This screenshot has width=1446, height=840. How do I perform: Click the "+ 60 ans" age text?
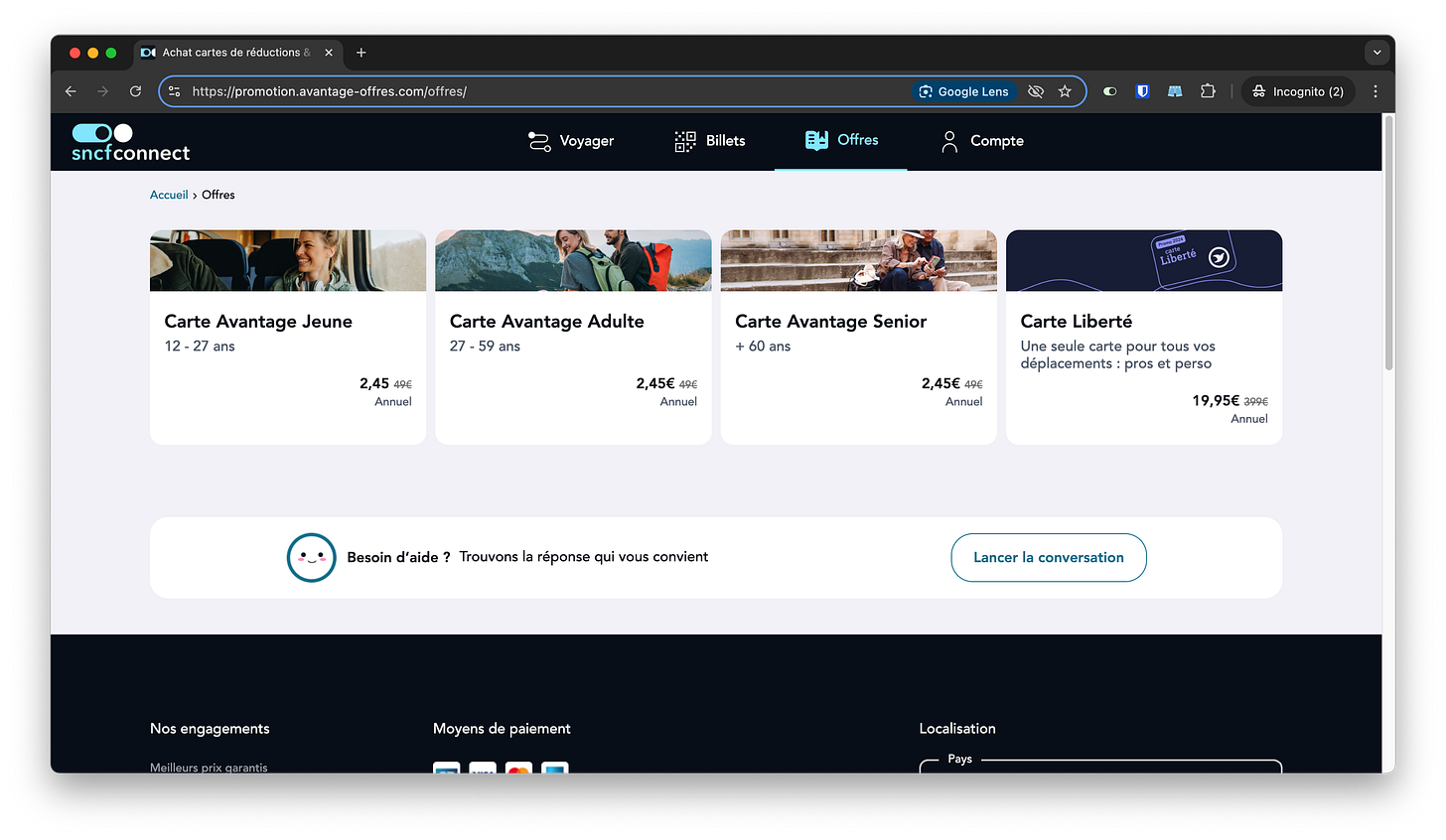[x=763, y=347]
